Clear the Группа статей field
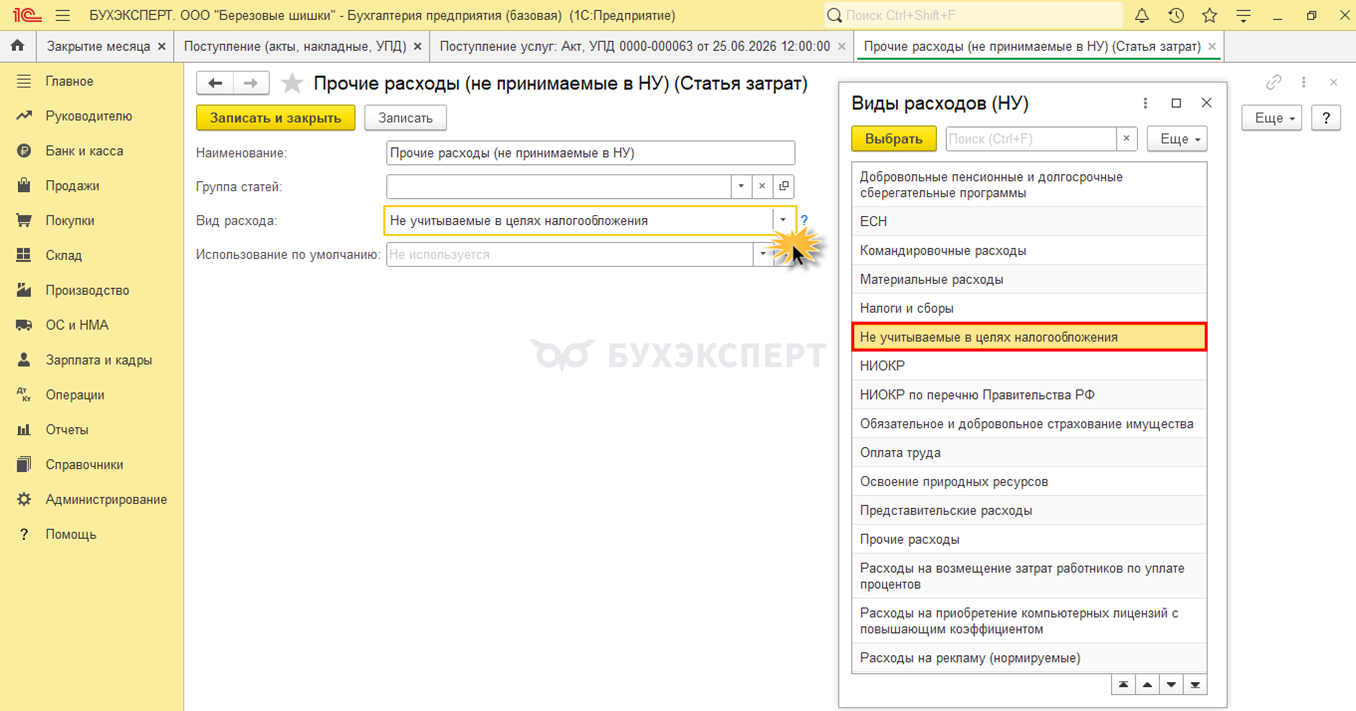The height and width of the screenshot is (711, 1356). point(762,186)
